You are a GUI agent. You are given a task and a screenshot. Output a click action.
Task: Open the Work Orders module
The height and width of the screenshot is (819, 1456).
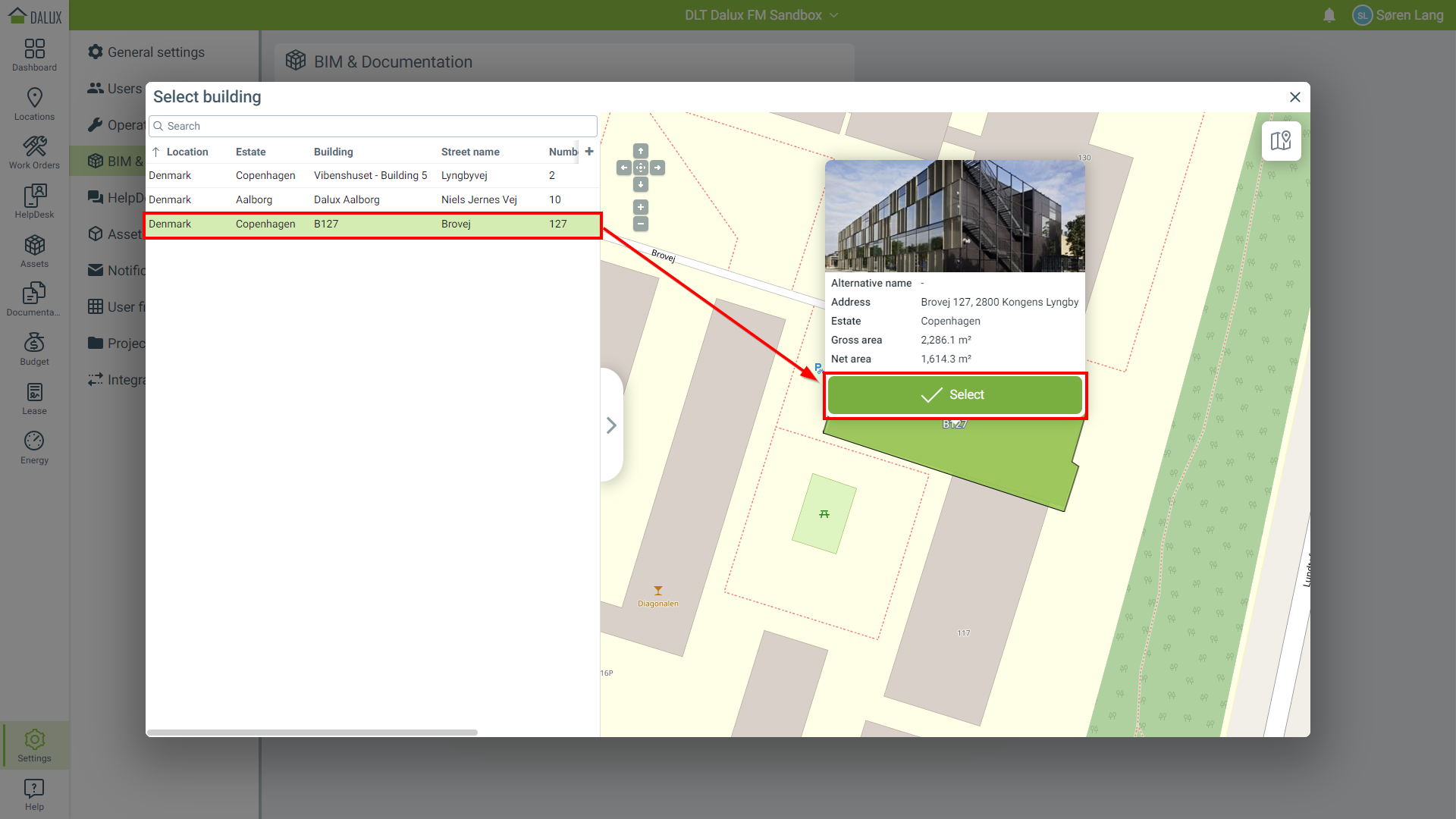[34, 152]
